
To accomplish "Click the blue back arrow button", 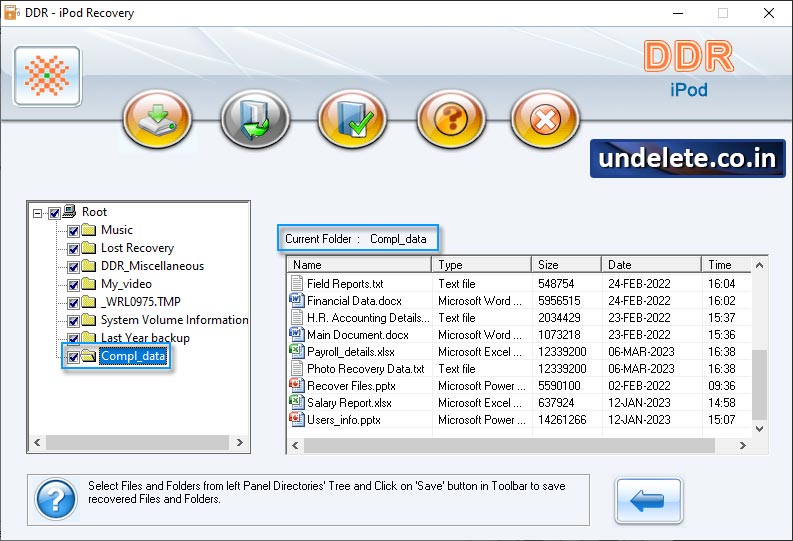I will click(x=648, y=500).
